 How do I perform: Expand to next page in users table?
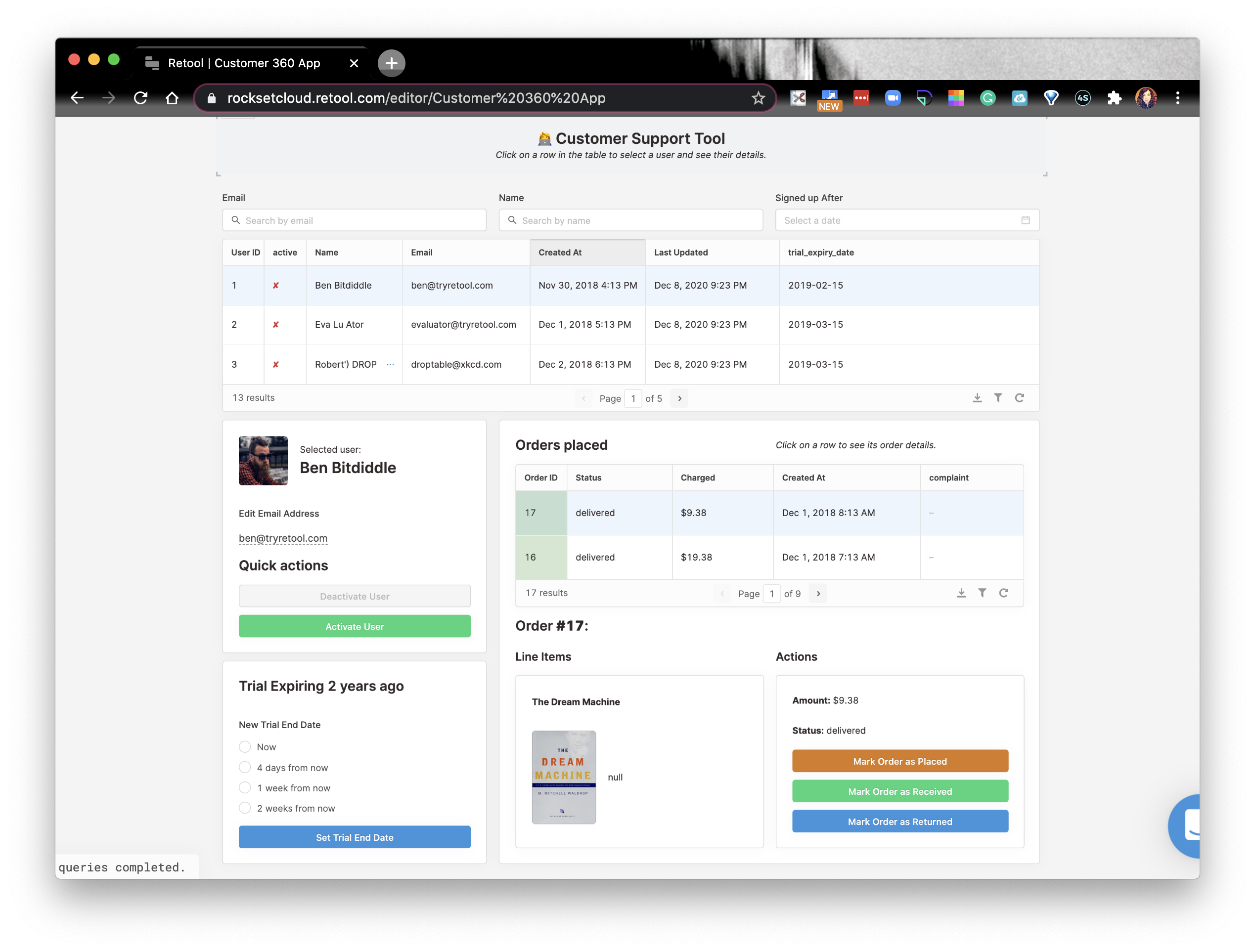tap(680, 398)
